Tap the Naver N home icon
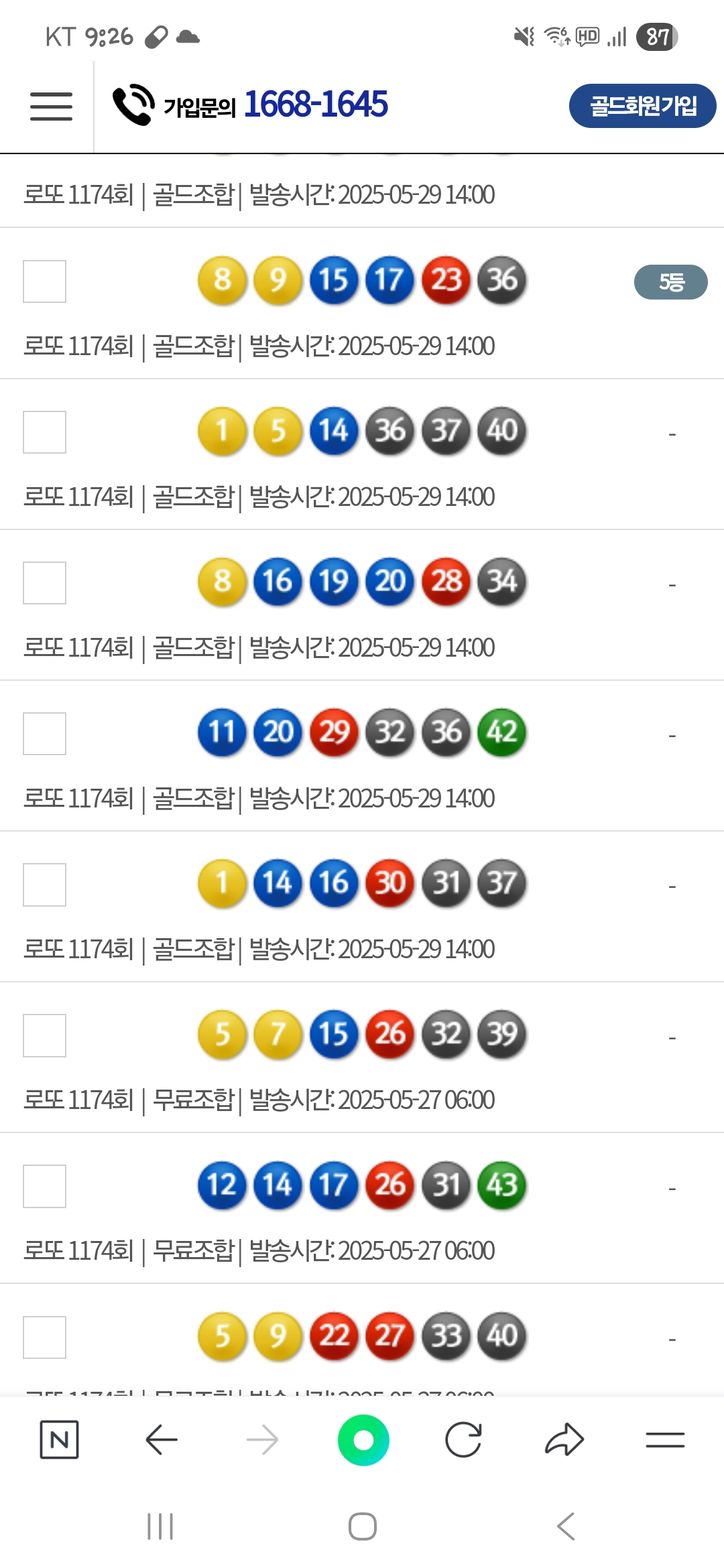Viewport: 724px width, 1568px height. [x=59, y=1439]
